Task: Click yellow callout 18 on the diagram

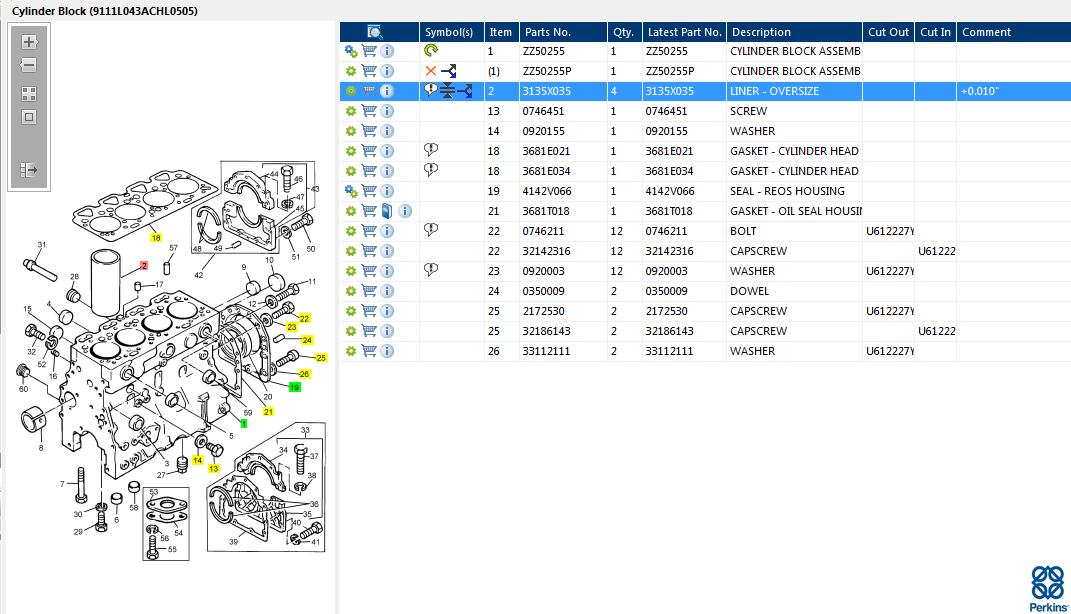Action: click(x=156, y=238)
